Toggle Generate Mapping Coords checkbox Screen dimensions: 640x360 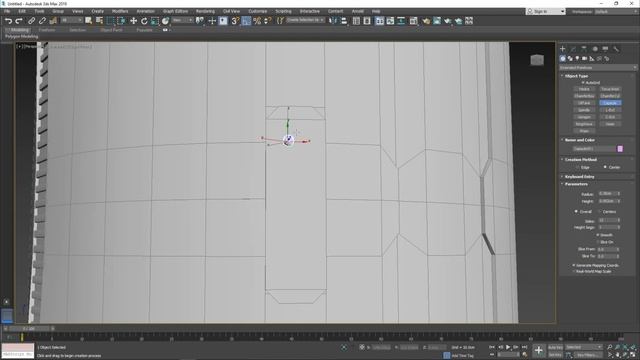(x=574, y=265)
